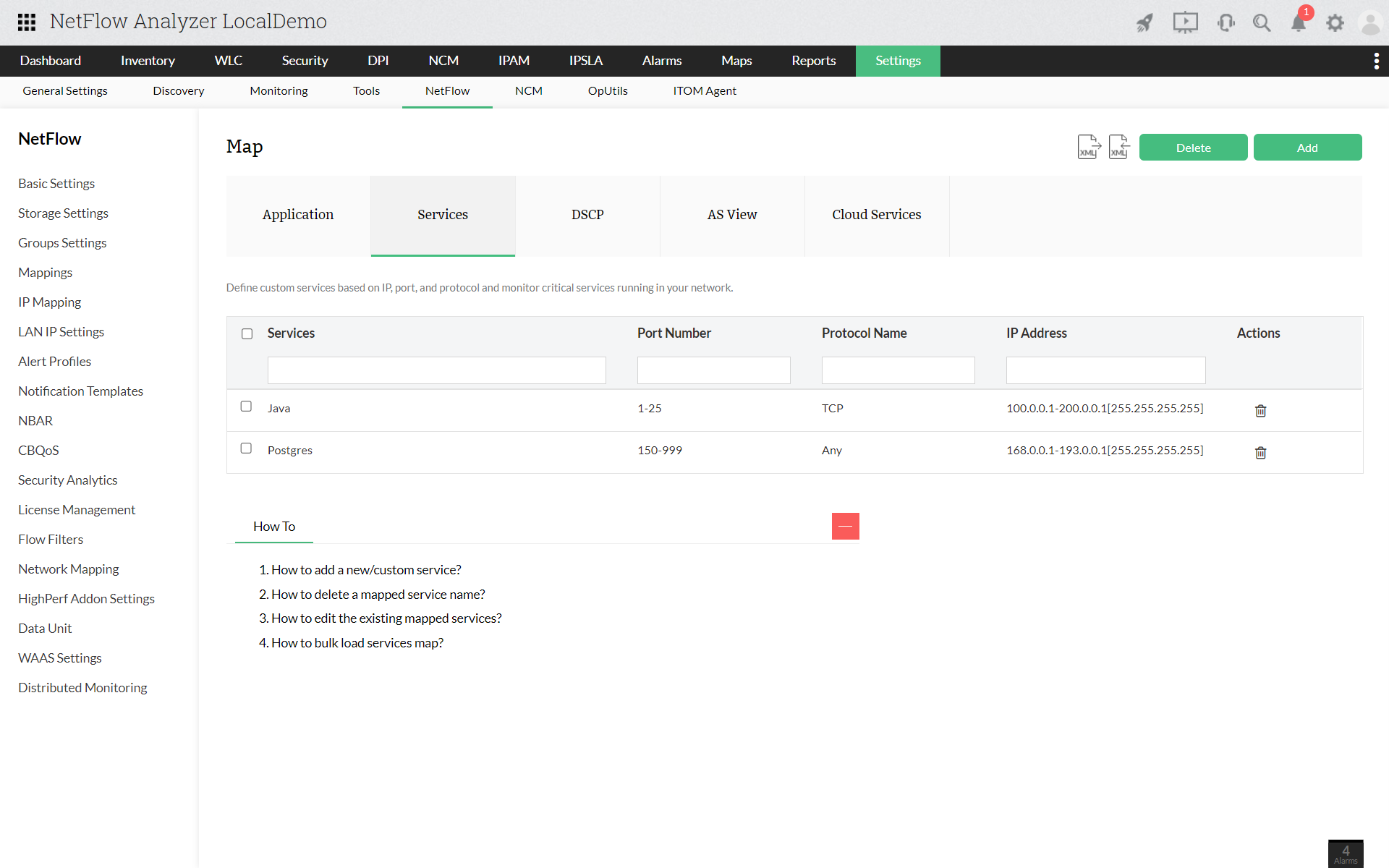
Task: Click the green Add button
Action: pyautogui.click(x=1307, y=148)
